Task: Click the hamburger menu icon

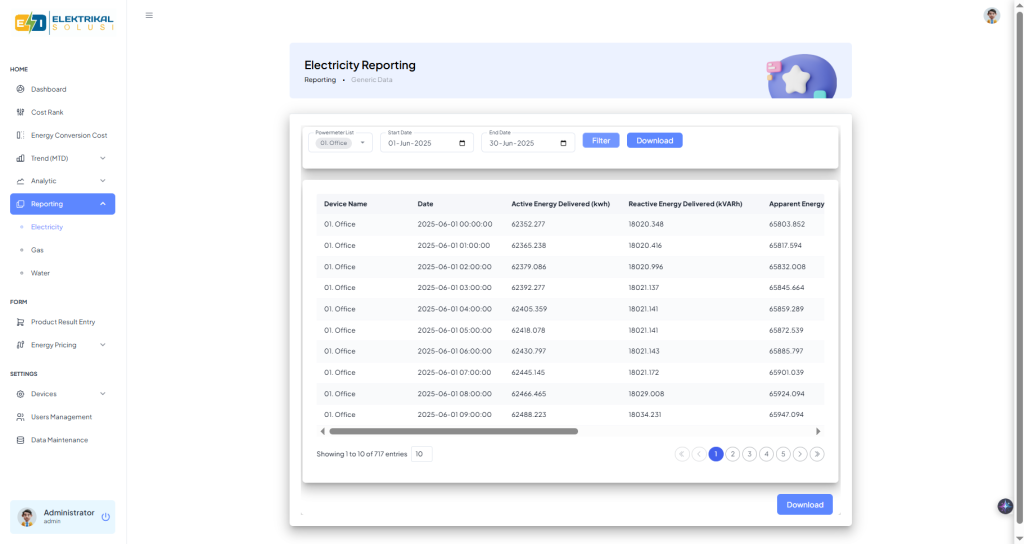Action: tap(149, 15)
